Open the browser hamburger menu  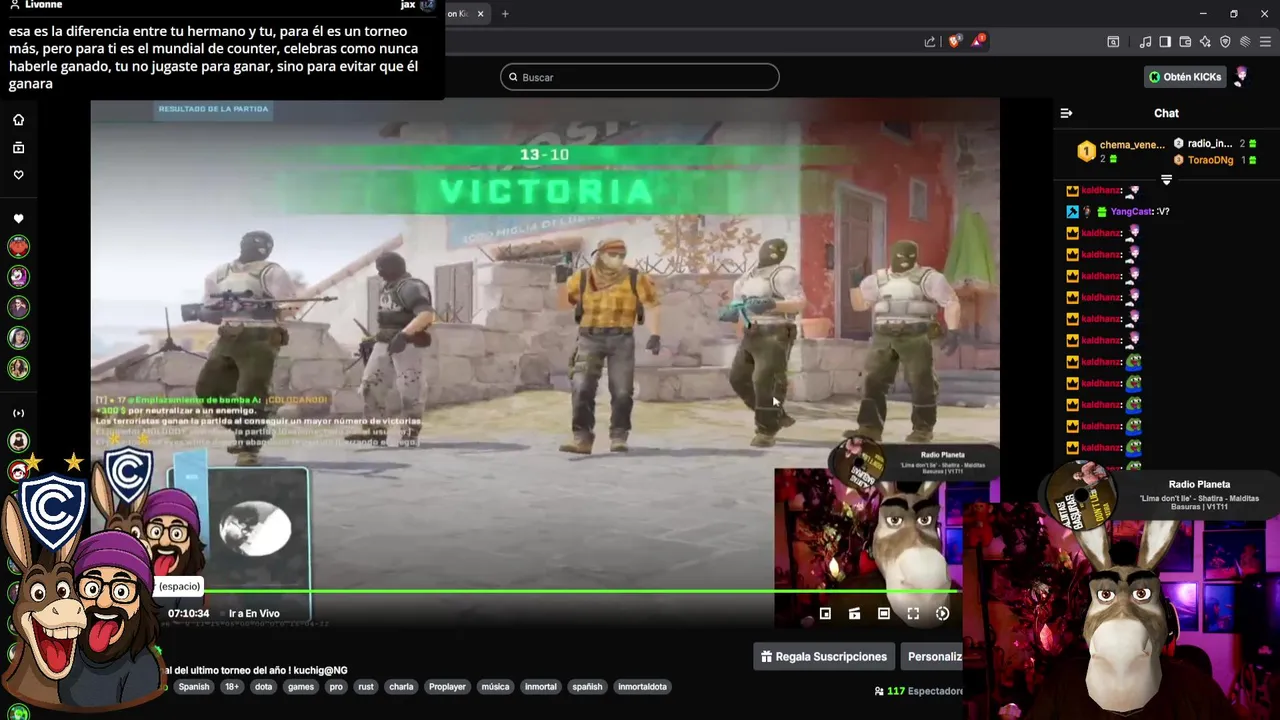click(x=1264, y=42)
